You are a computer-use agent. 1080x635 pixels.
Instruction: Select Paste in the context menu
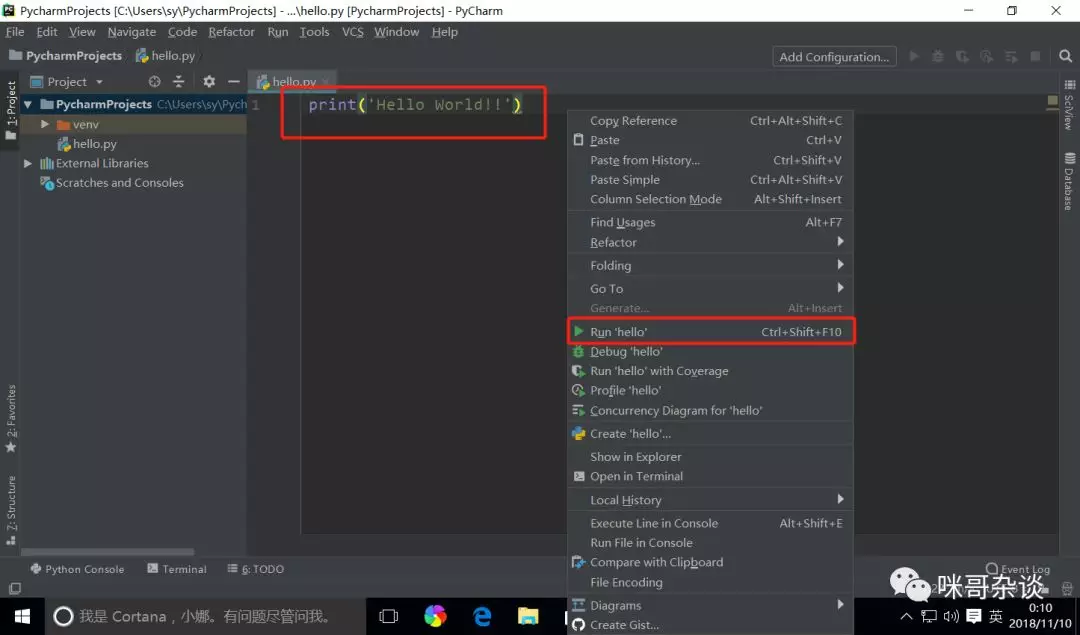point(710,140)
